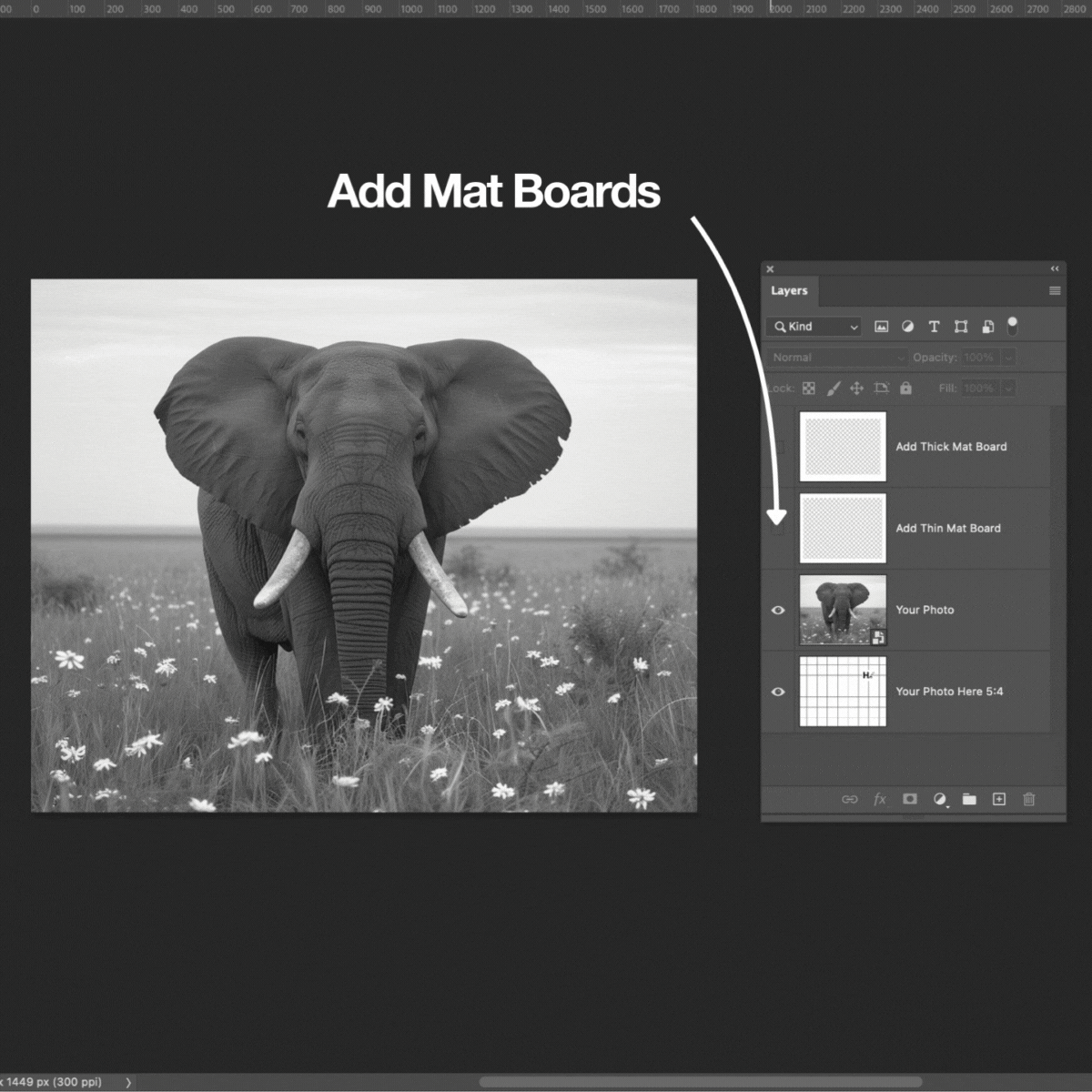Collapse the Layers panel with double arrows
The height and width of the screenshot is (1092, 1092).
tap(1055, 268)
